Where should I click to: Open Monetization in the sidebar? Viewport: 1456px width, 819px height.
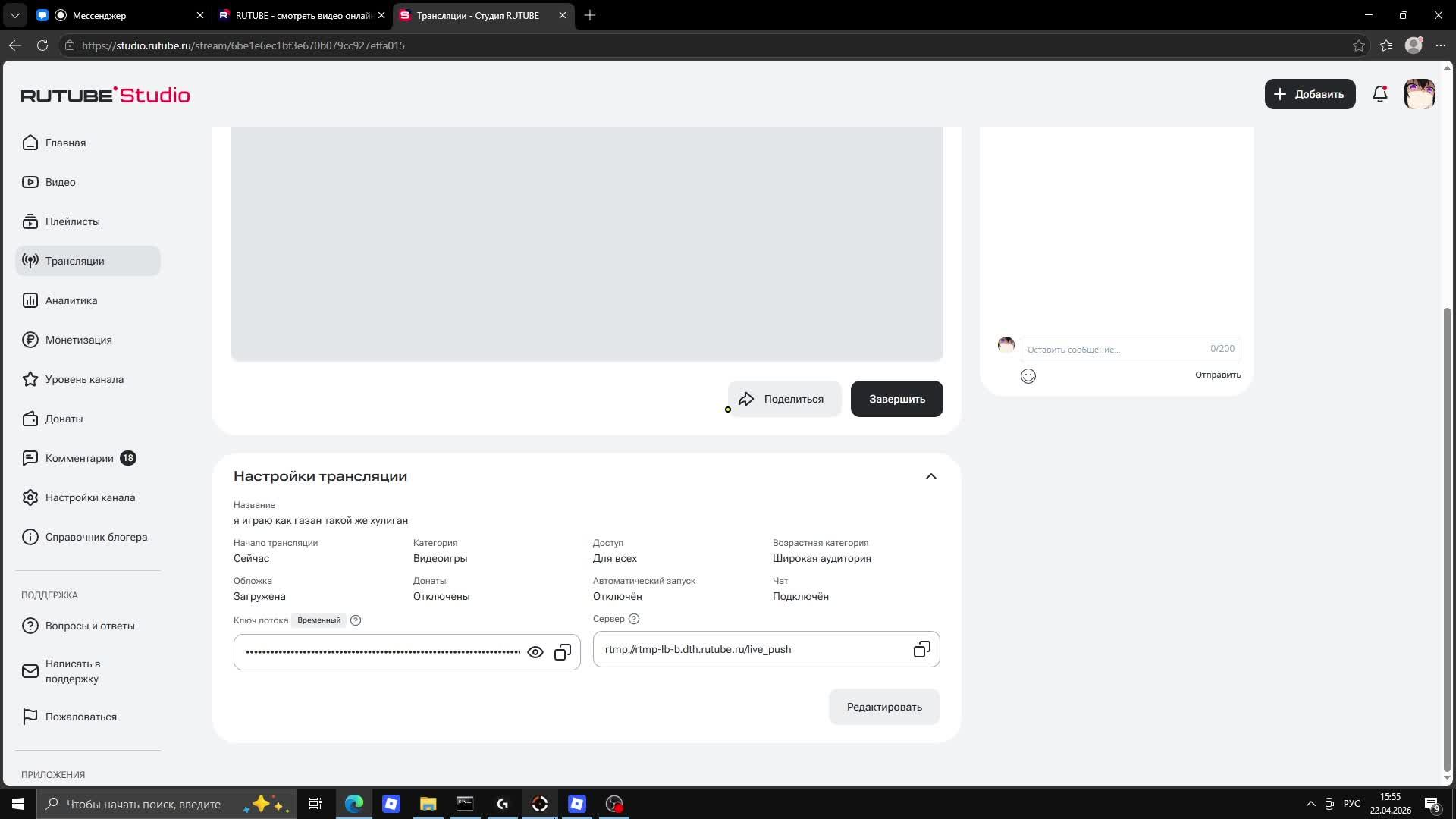(78, 340)
